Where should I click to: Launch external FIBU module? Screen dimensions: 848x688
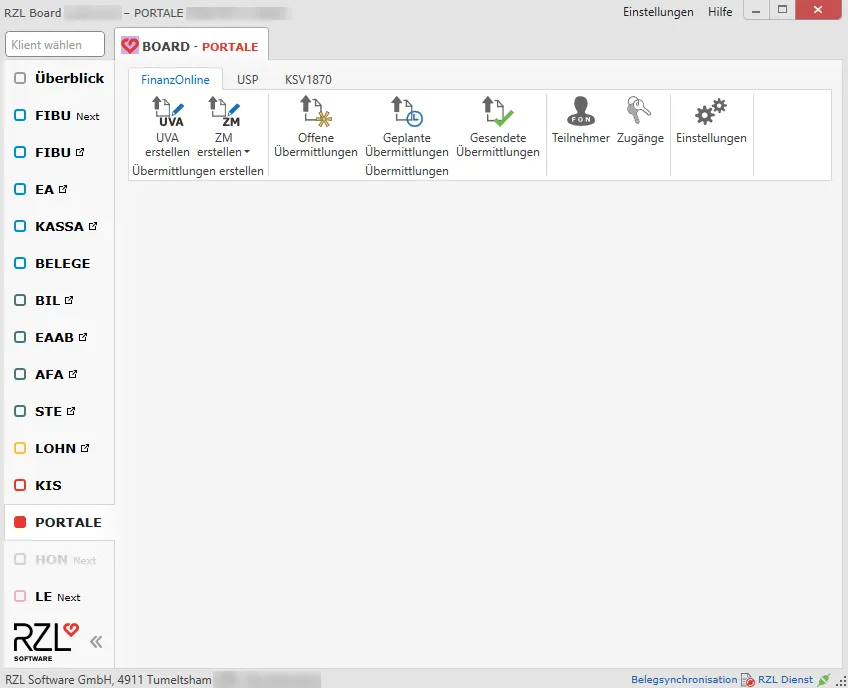pos(59,153)
